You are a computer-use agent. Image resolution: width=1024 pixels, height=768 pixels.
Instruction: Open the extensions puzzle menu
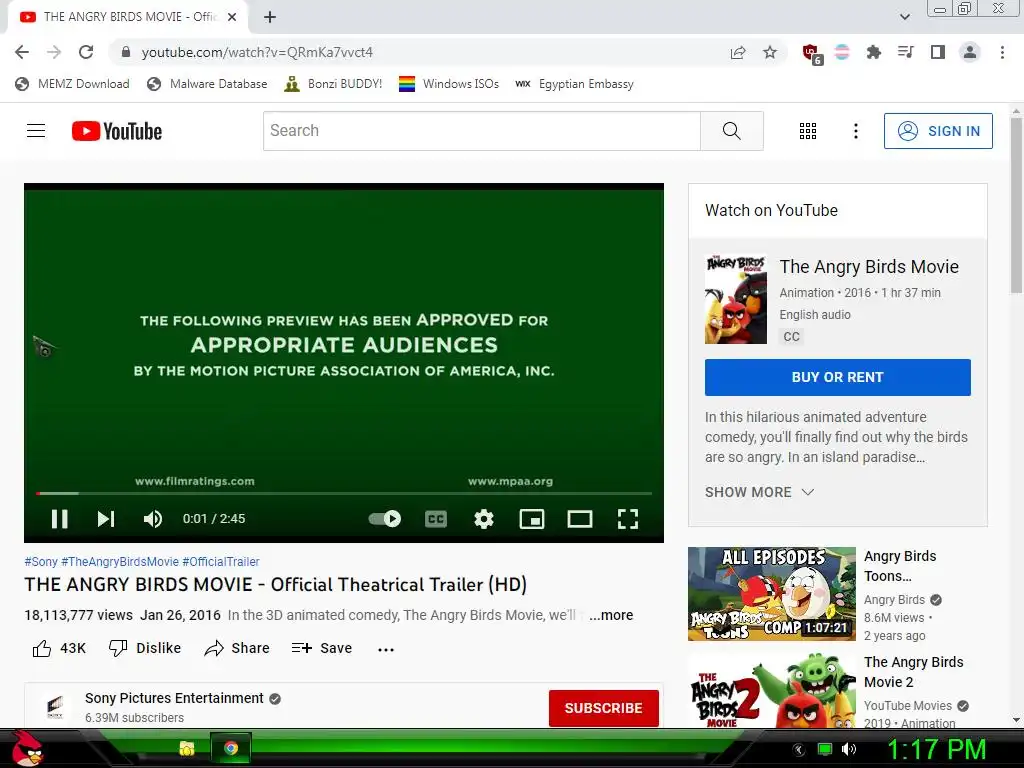pos(873,52)
